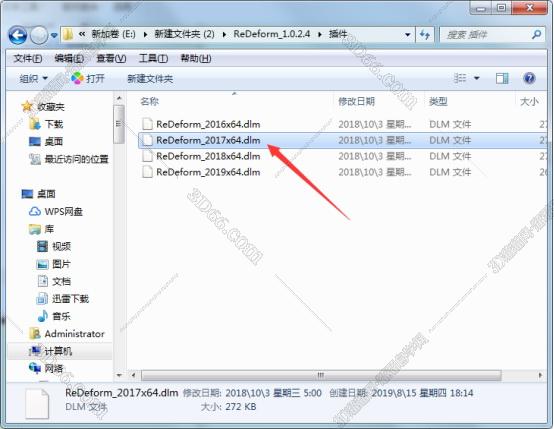
Task: Select file ReDeform_2016x64.dlm
Action: click(x=208, y=124)
